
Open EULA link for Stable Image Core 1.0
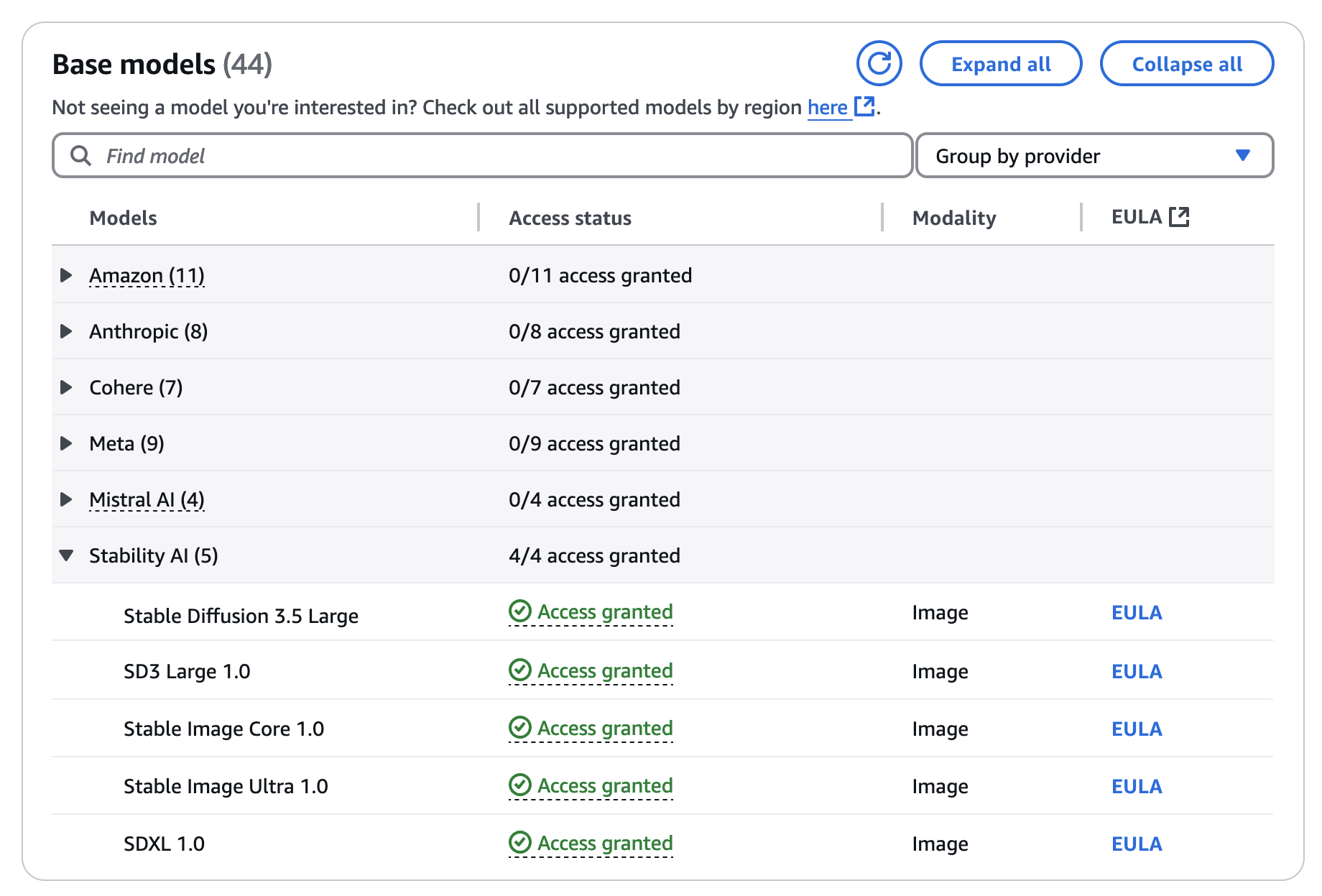1137,729
